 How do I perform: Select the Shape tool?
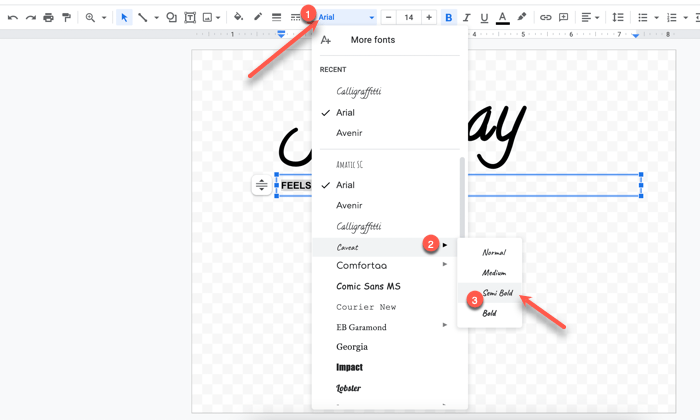(x=171, y=17)
